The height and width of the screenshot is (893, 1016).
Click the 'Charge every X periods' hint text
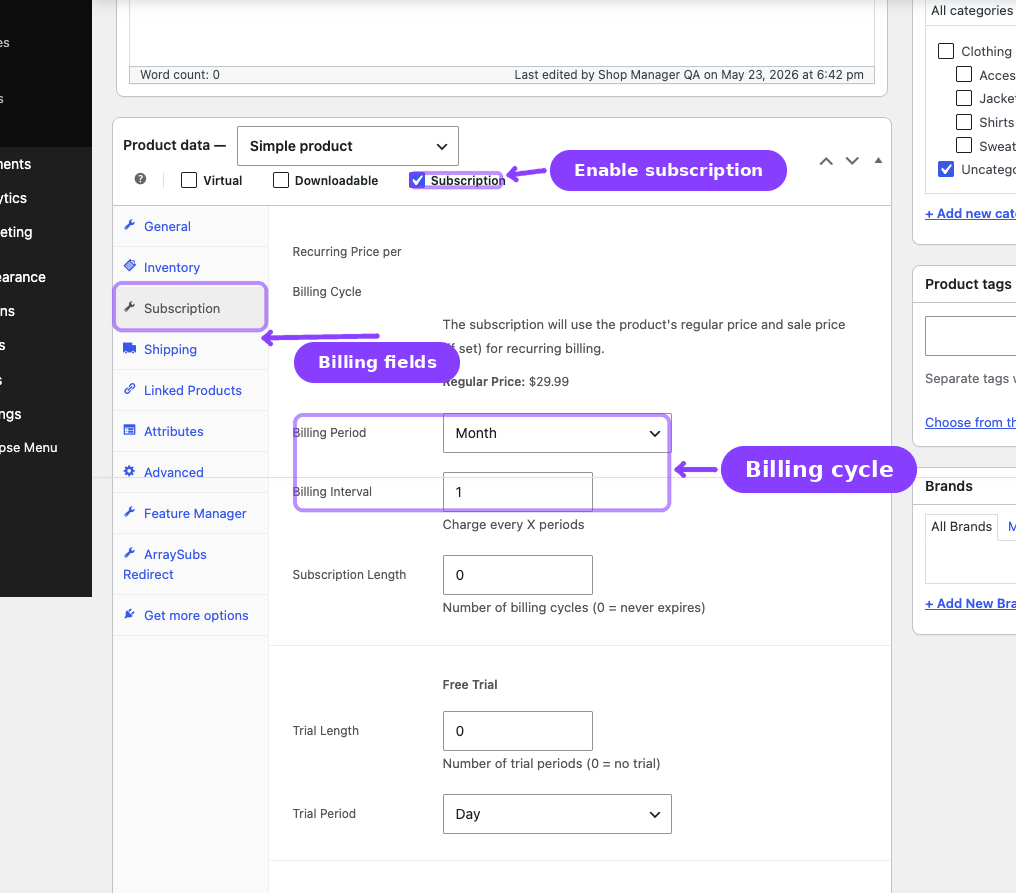click(x=513, y=524)
